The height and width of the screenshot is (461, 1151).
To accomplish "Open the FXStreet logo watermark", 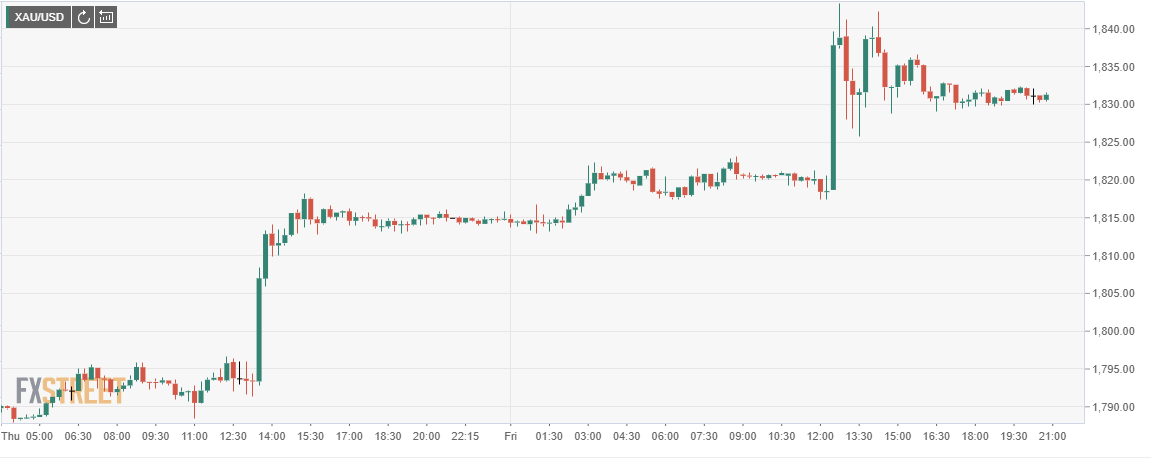I will pos(70,391).
